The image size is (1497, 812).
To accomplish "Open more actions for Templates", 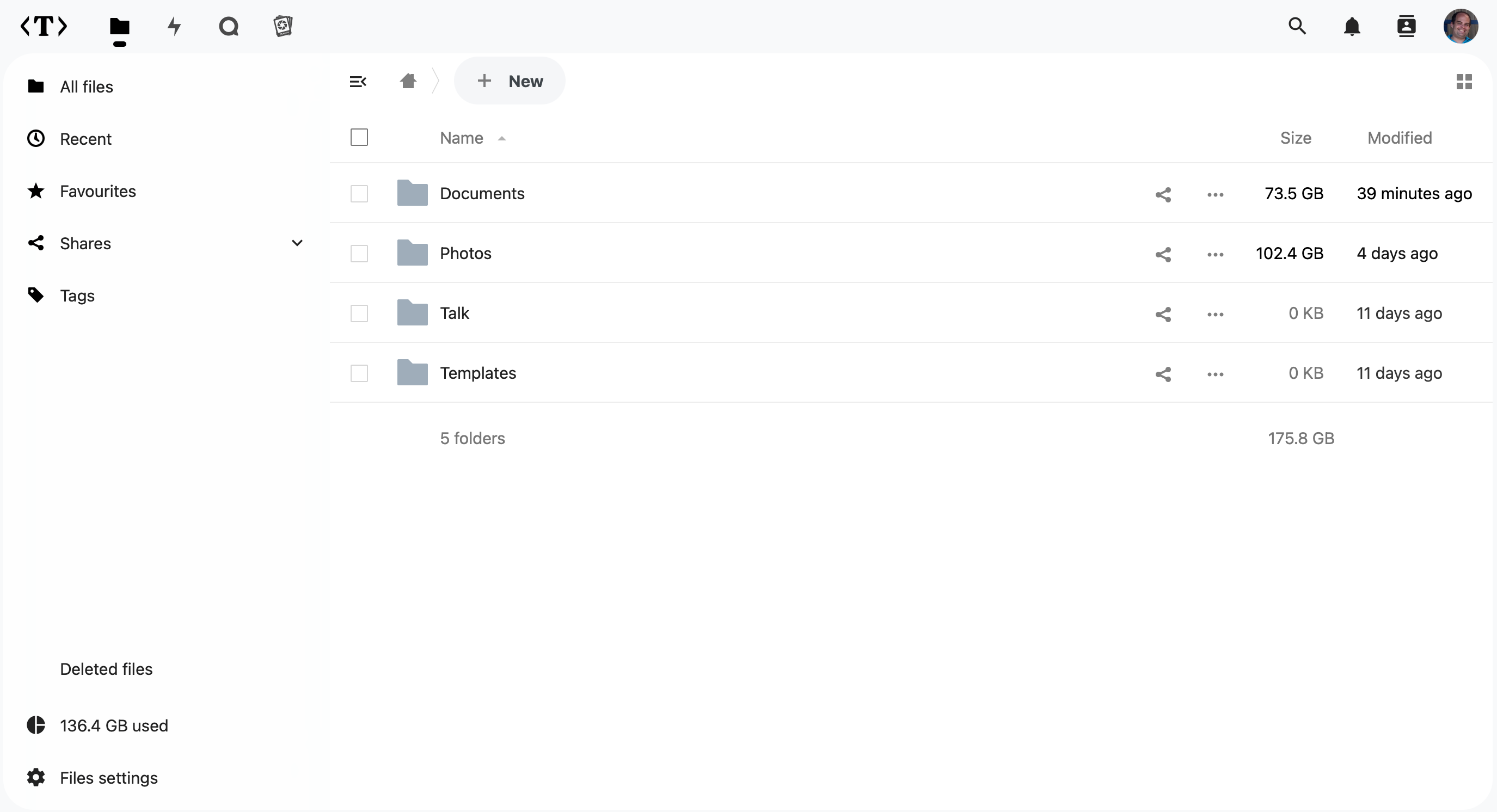I will point(1215,374).
